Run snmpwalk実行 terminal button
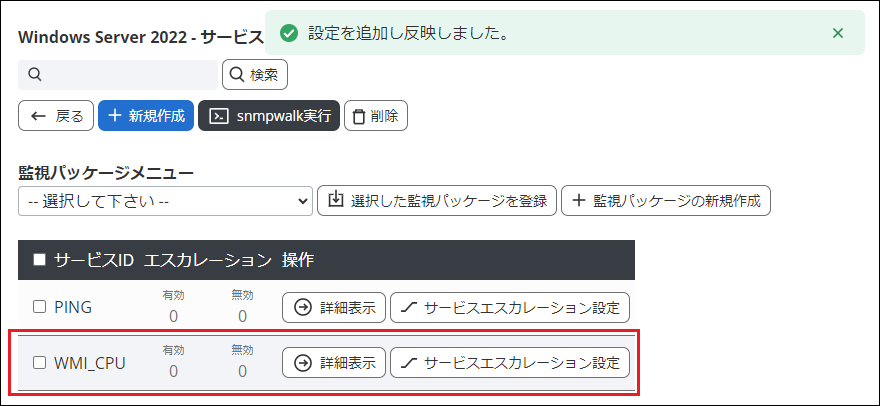The width and height of the screenshot is (880, 406). pos(269,116)
